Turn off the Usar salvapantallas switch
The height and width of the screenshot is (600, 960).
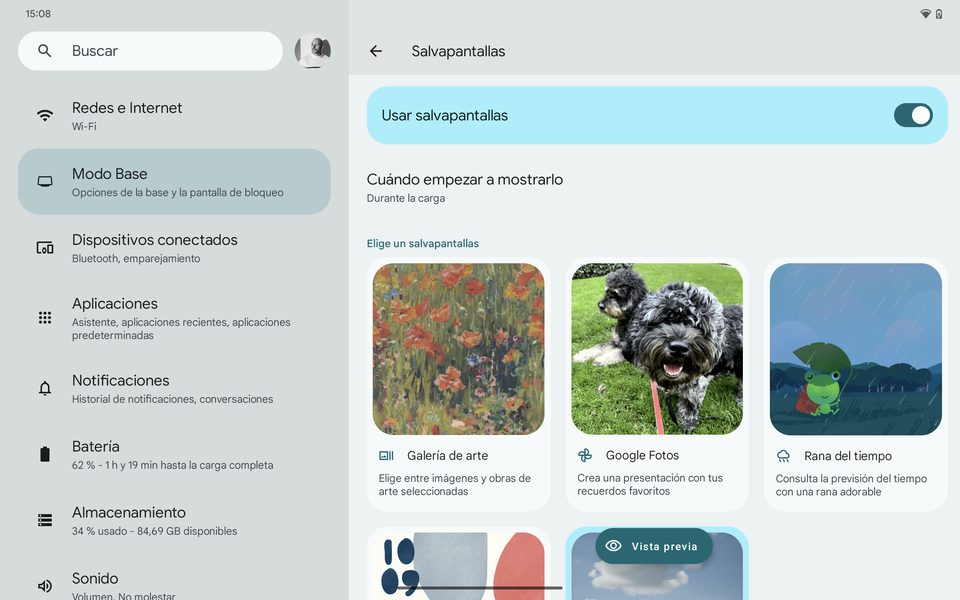tap(913, 115)
